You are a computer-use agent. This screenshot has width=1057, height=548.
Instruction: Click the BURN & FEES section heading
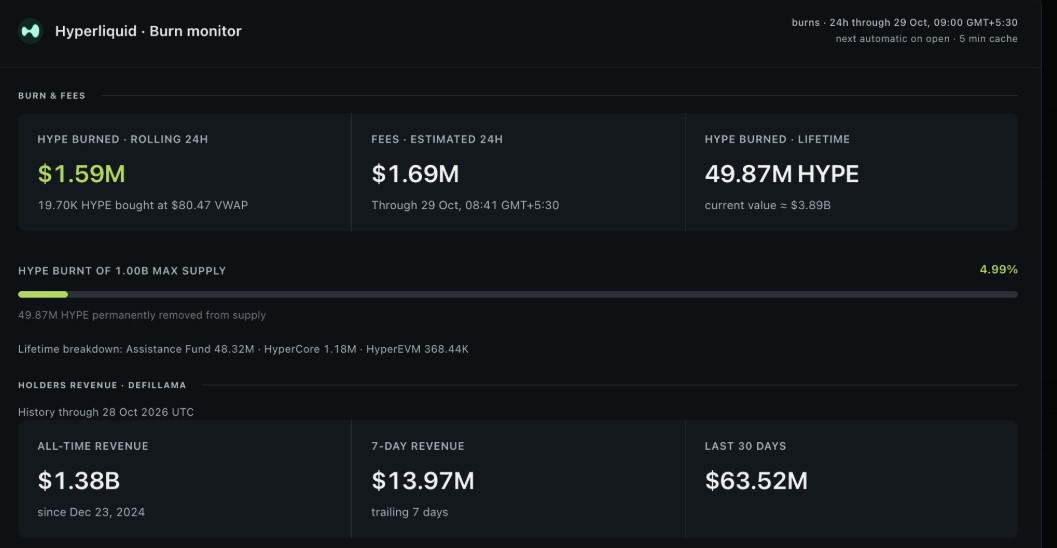tap(52, 96)
